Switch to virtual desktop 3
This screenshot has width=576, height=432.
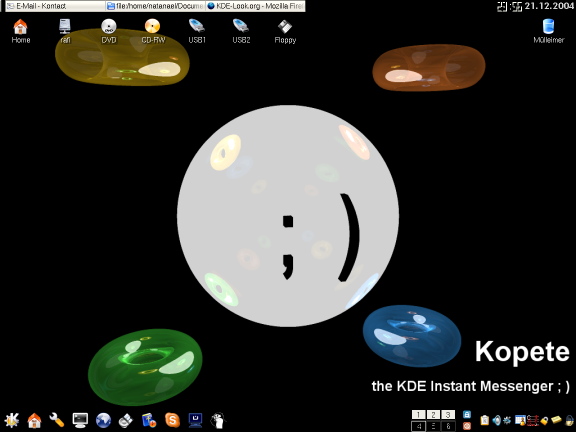[x=448, y=414]
